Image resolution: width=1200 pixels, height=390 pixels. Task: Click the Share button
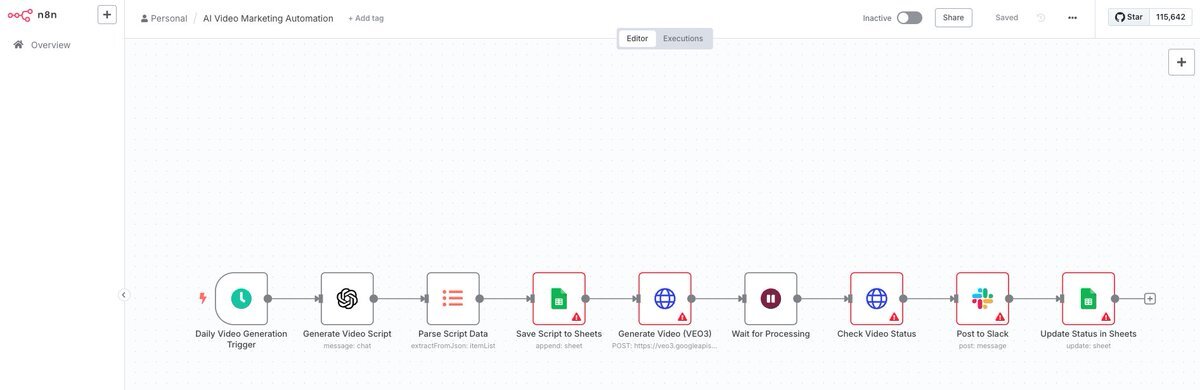pyautogui.click(x=953, y=18)
